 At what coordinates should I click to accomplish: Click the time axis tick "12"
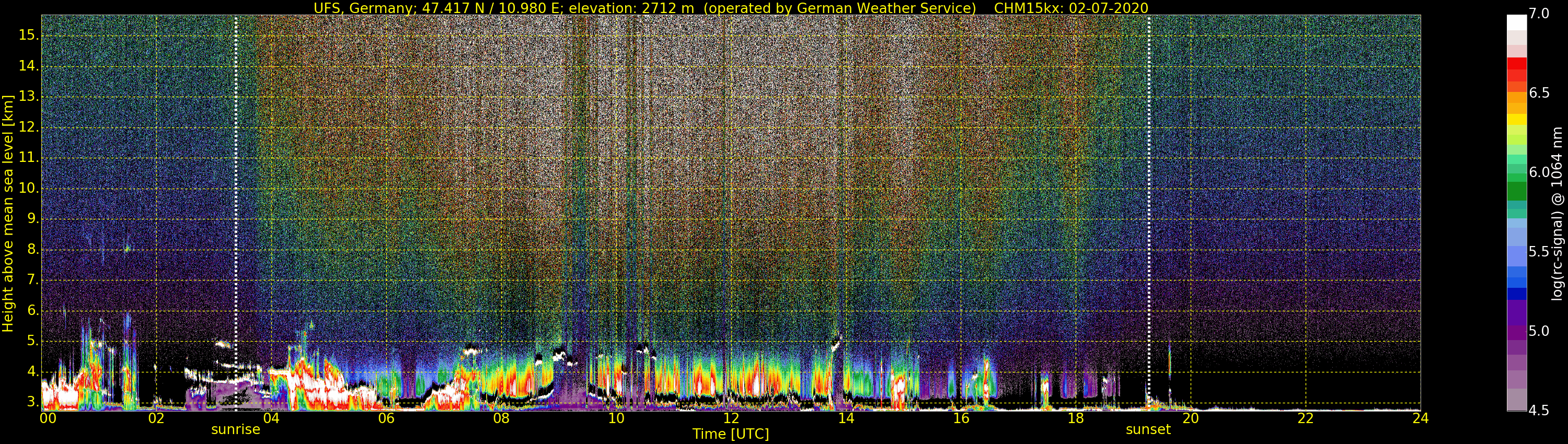coord(731,418)
